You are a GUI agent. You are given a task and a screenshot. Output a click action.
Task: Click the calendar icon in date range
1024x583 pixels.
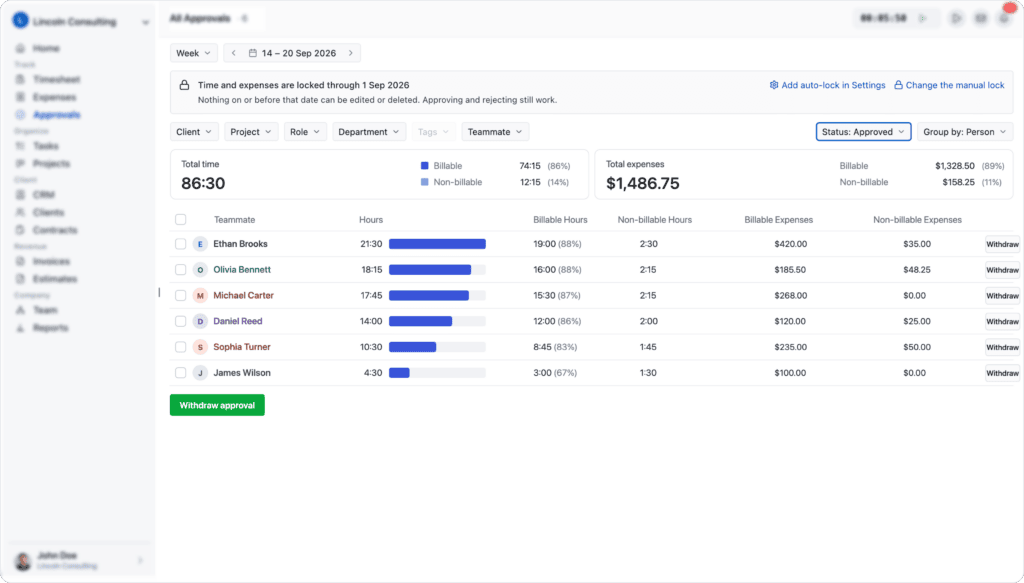253,53
